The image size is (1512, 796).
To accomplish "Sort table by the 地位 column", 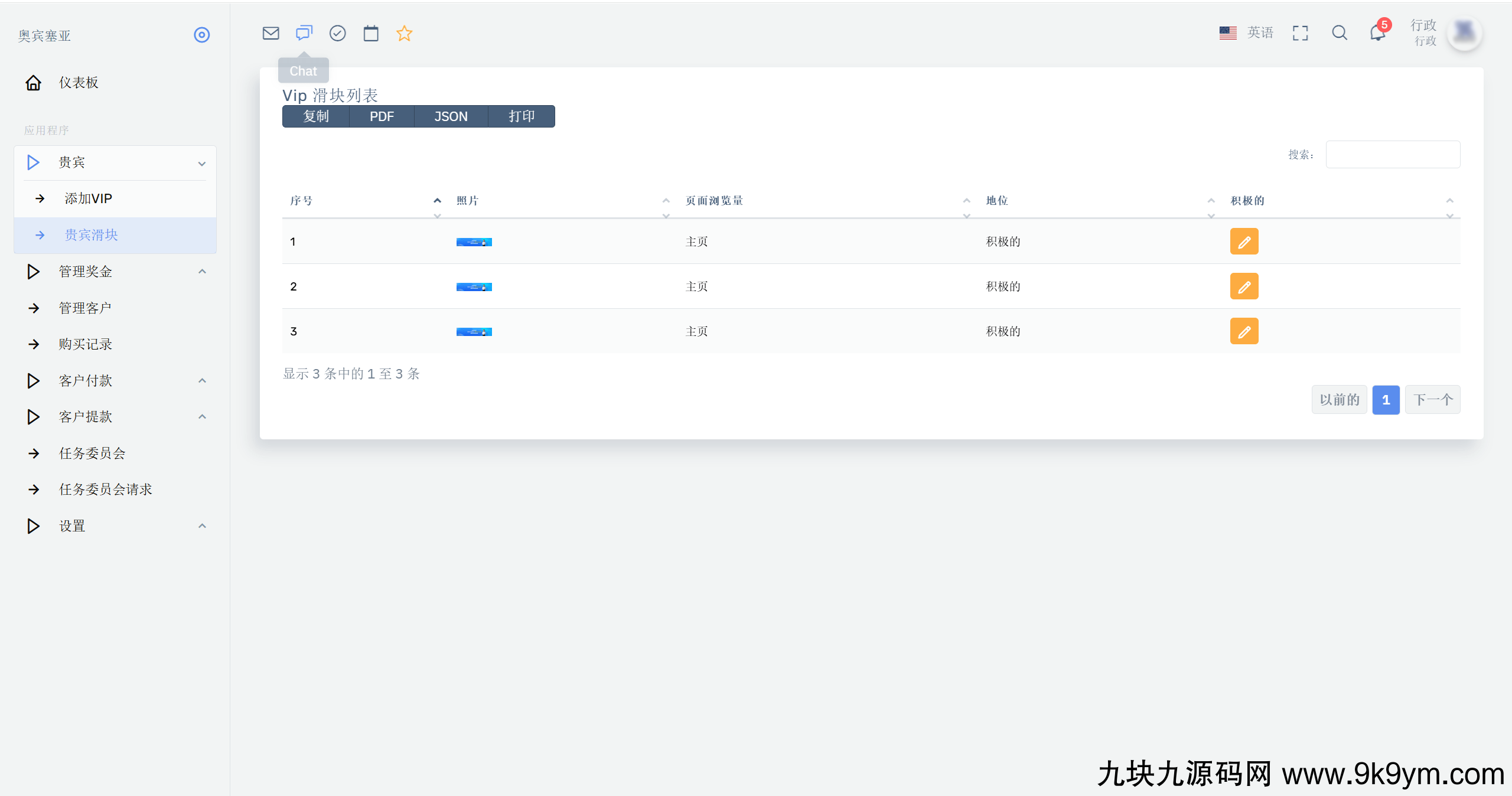I will 997,201.
